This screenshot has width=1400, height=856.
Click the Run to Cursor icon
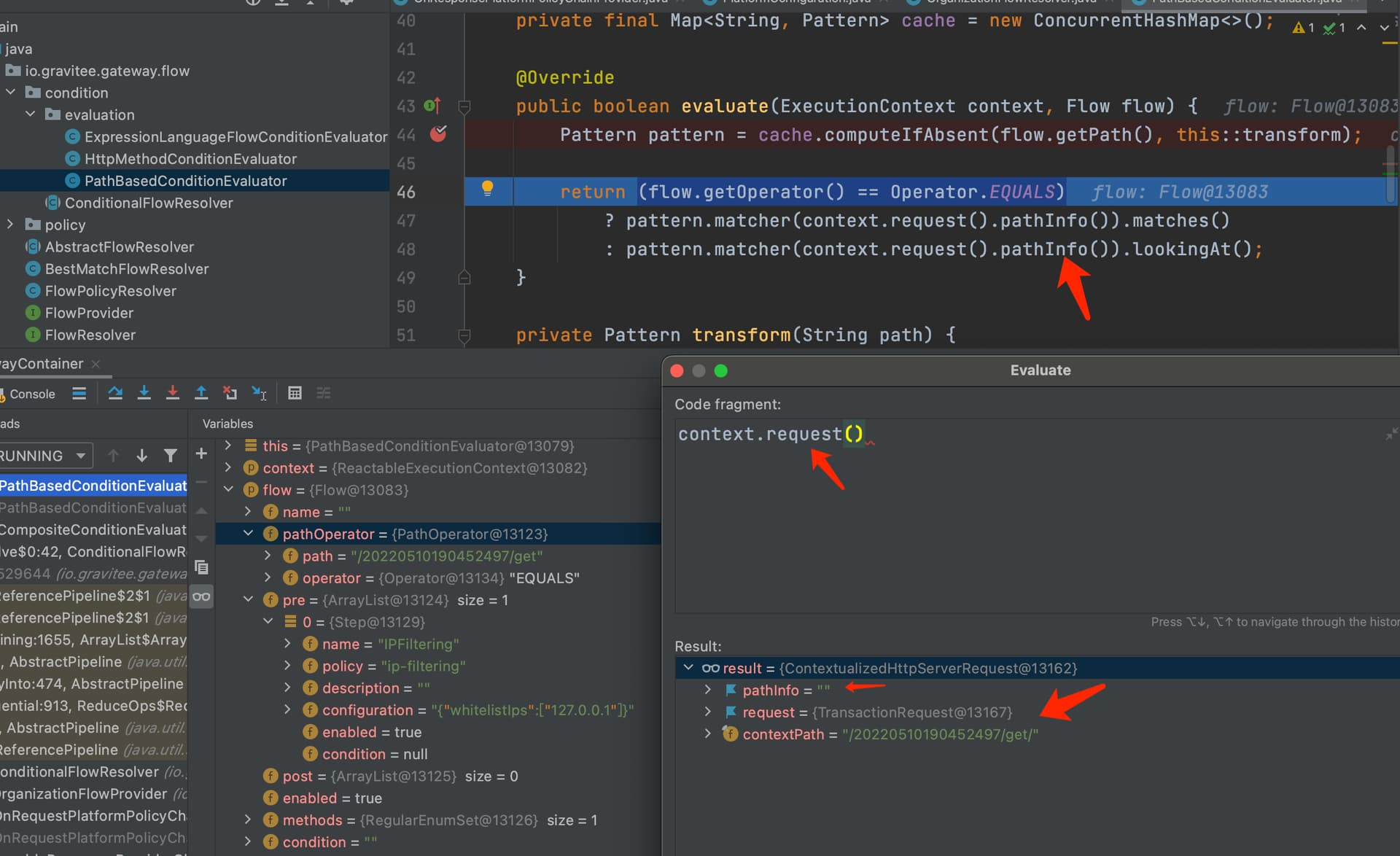coord(259,394)
